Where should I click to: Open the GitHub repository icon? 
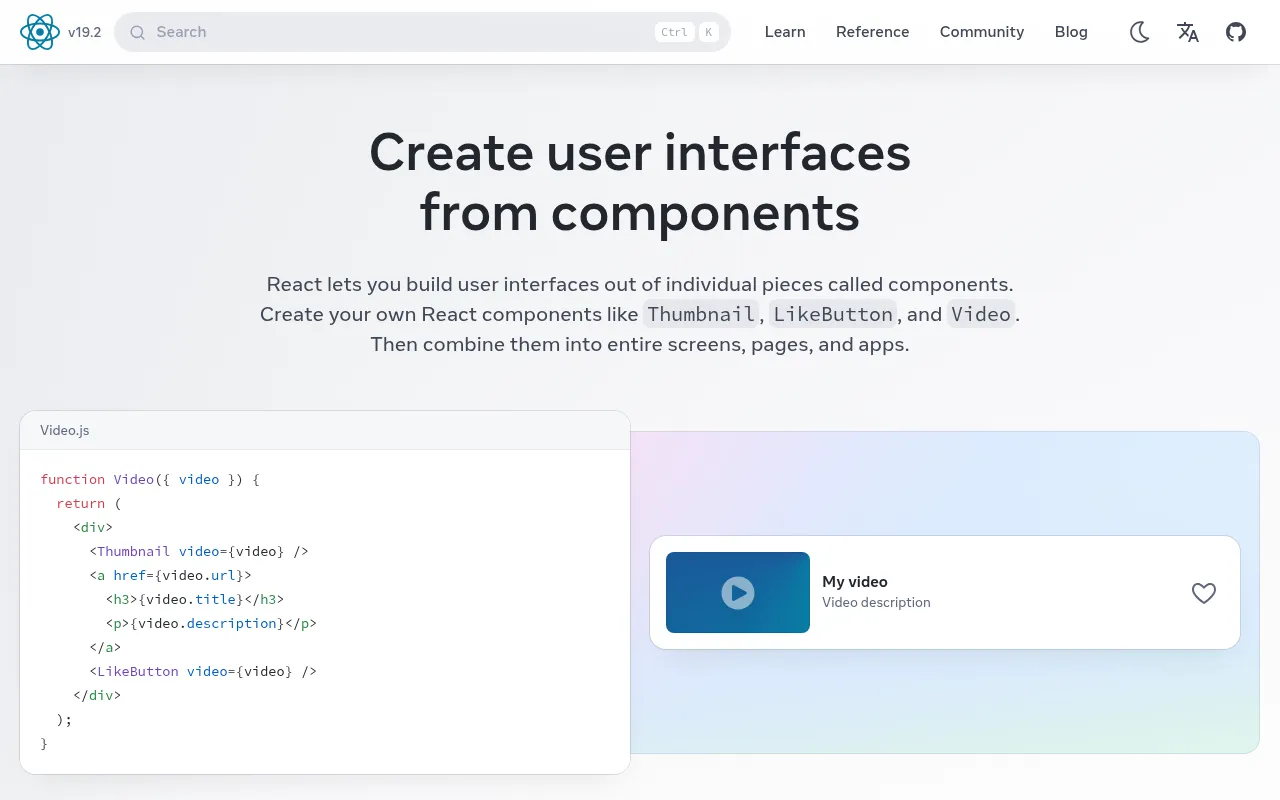point(1236,32)
